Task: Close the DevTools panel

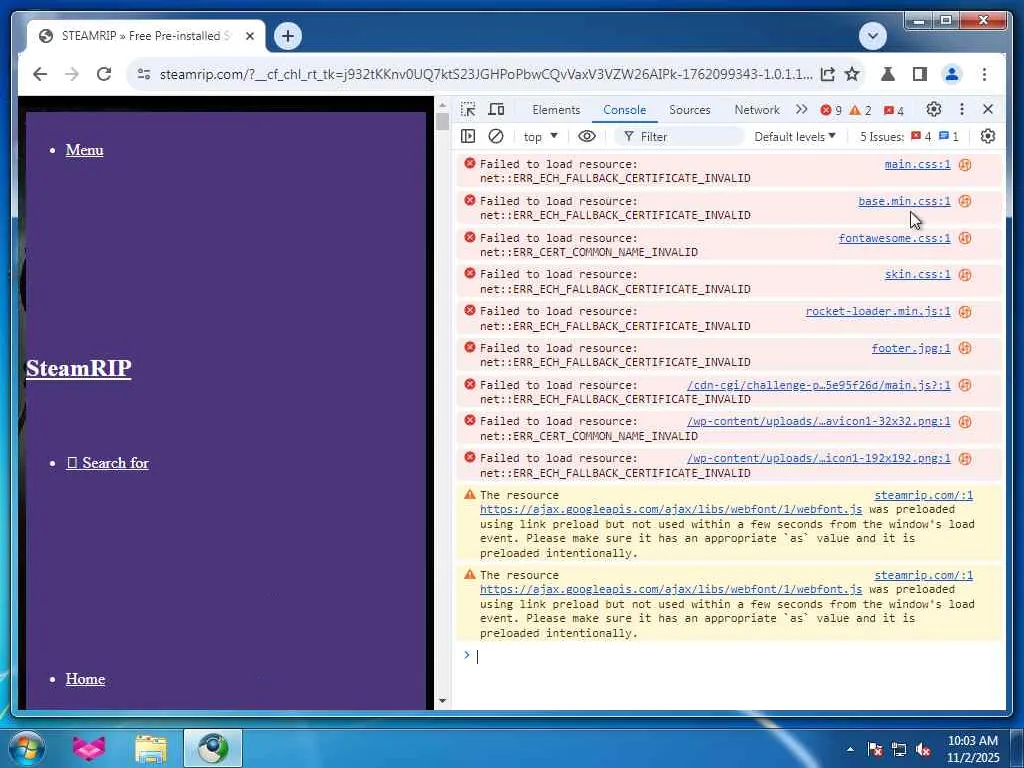Action: coord(988,109)
